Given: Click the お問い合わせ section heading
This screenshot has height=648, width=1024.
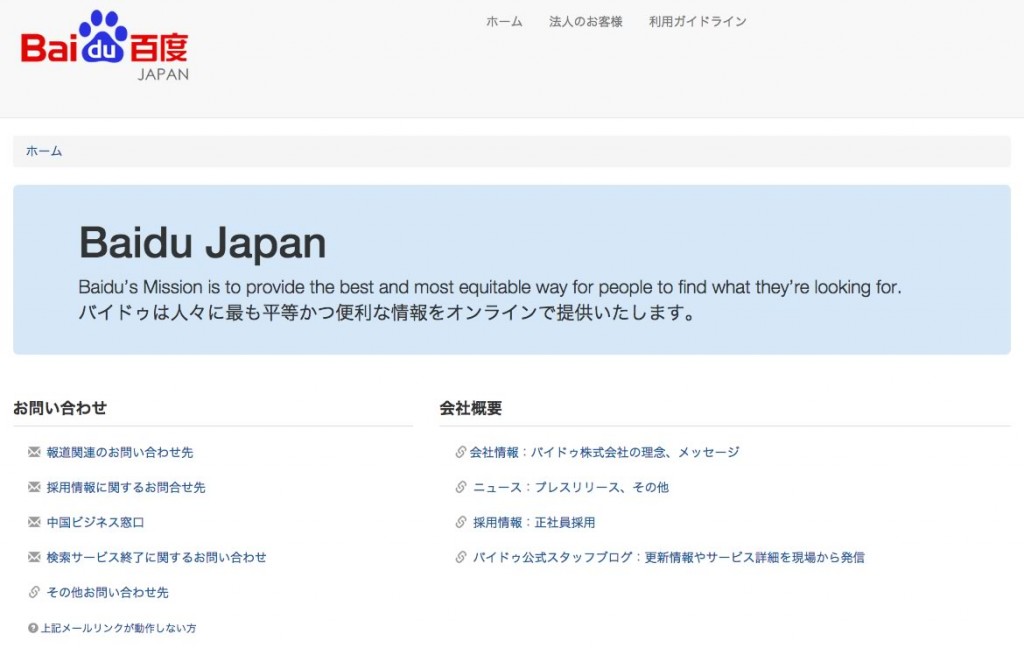Looking at the screenshot, I should point(59,408).
